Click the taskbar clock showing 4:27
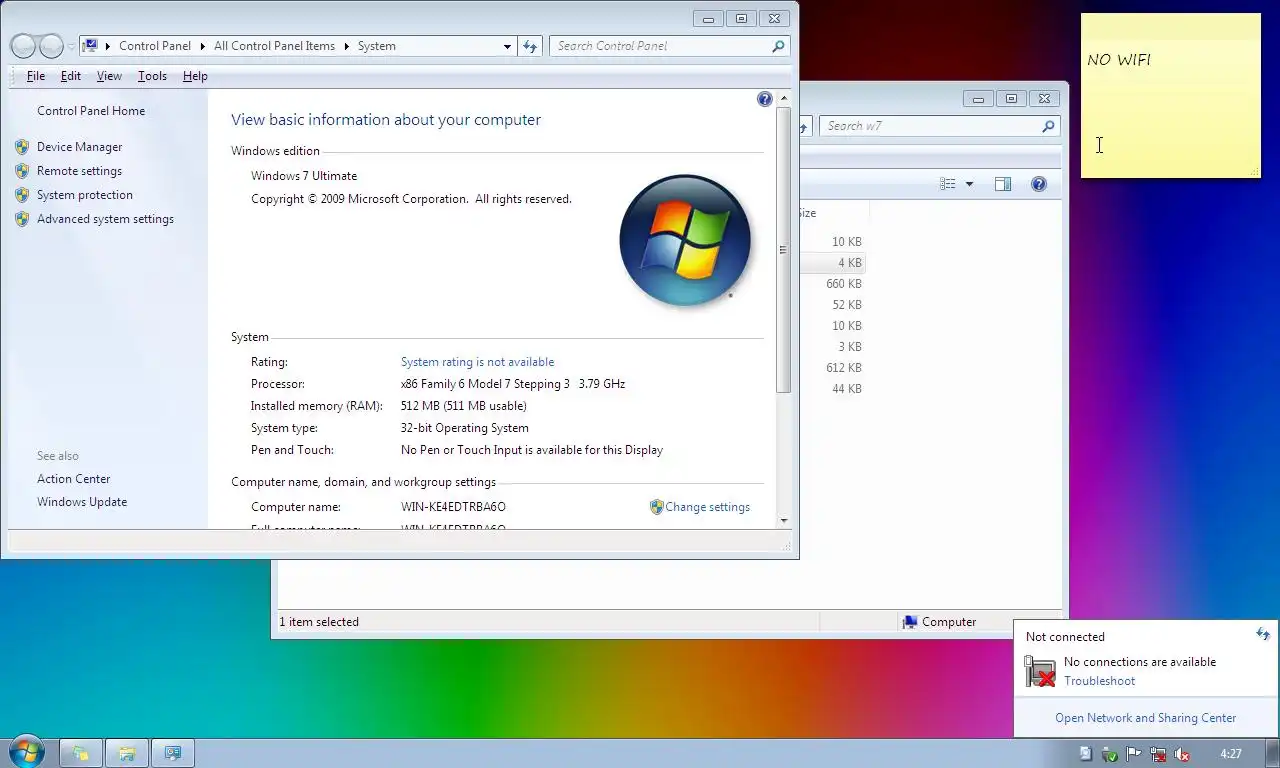Viewport: 1280px width, 768px height. [1231, 754]
